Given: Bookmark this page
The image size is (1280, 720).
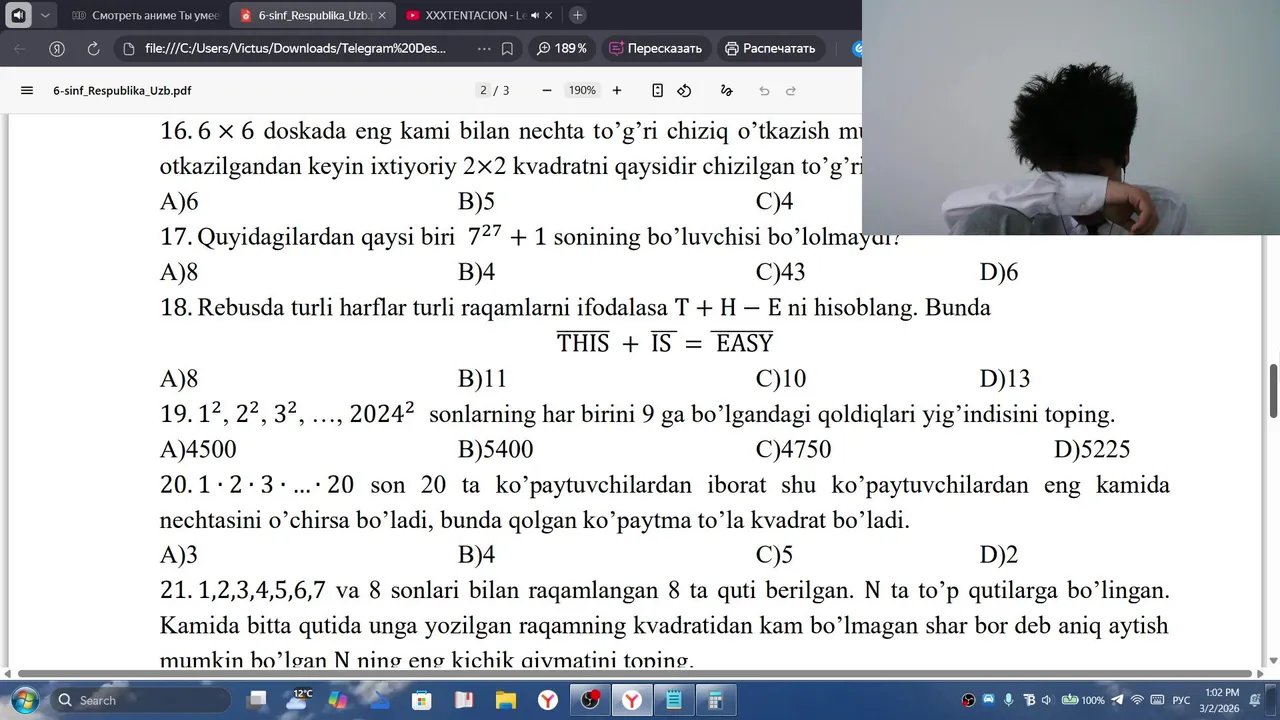Looking at the screenshot, I should (507, 48).
